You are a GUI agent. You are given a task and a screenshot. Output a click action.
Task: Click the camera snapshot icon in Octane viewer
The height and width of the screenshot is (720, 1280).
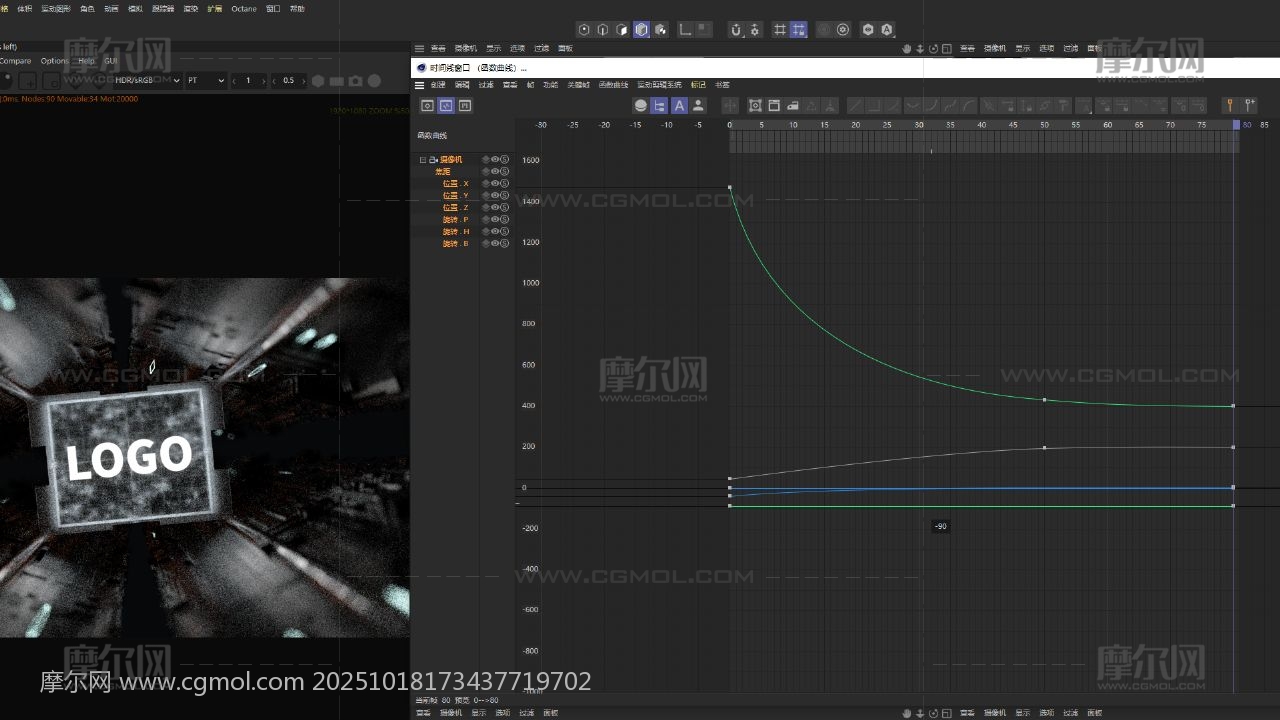[x=355, y=81]
